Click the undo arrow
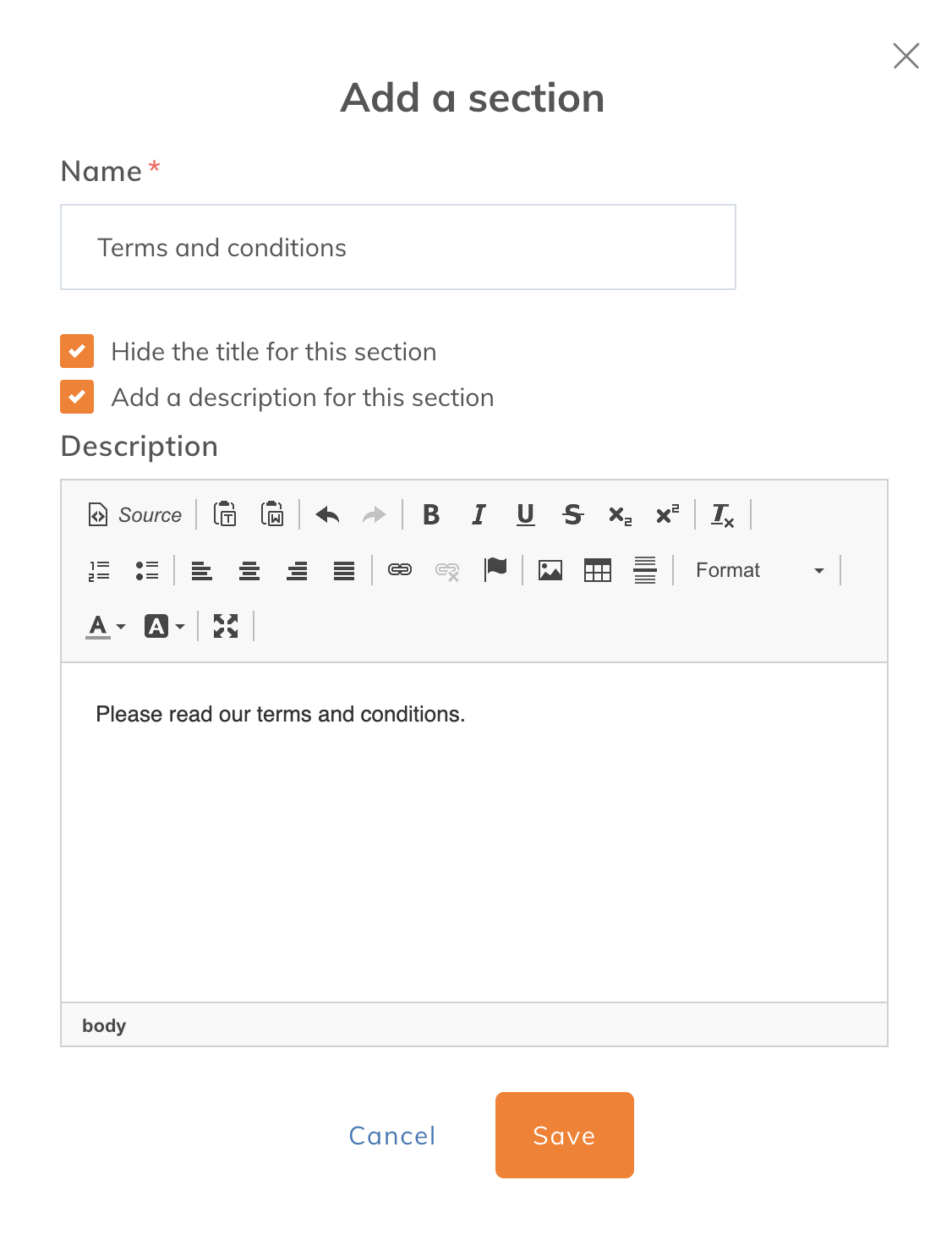The image size is (952, 1235). click(x=327, y=514)
